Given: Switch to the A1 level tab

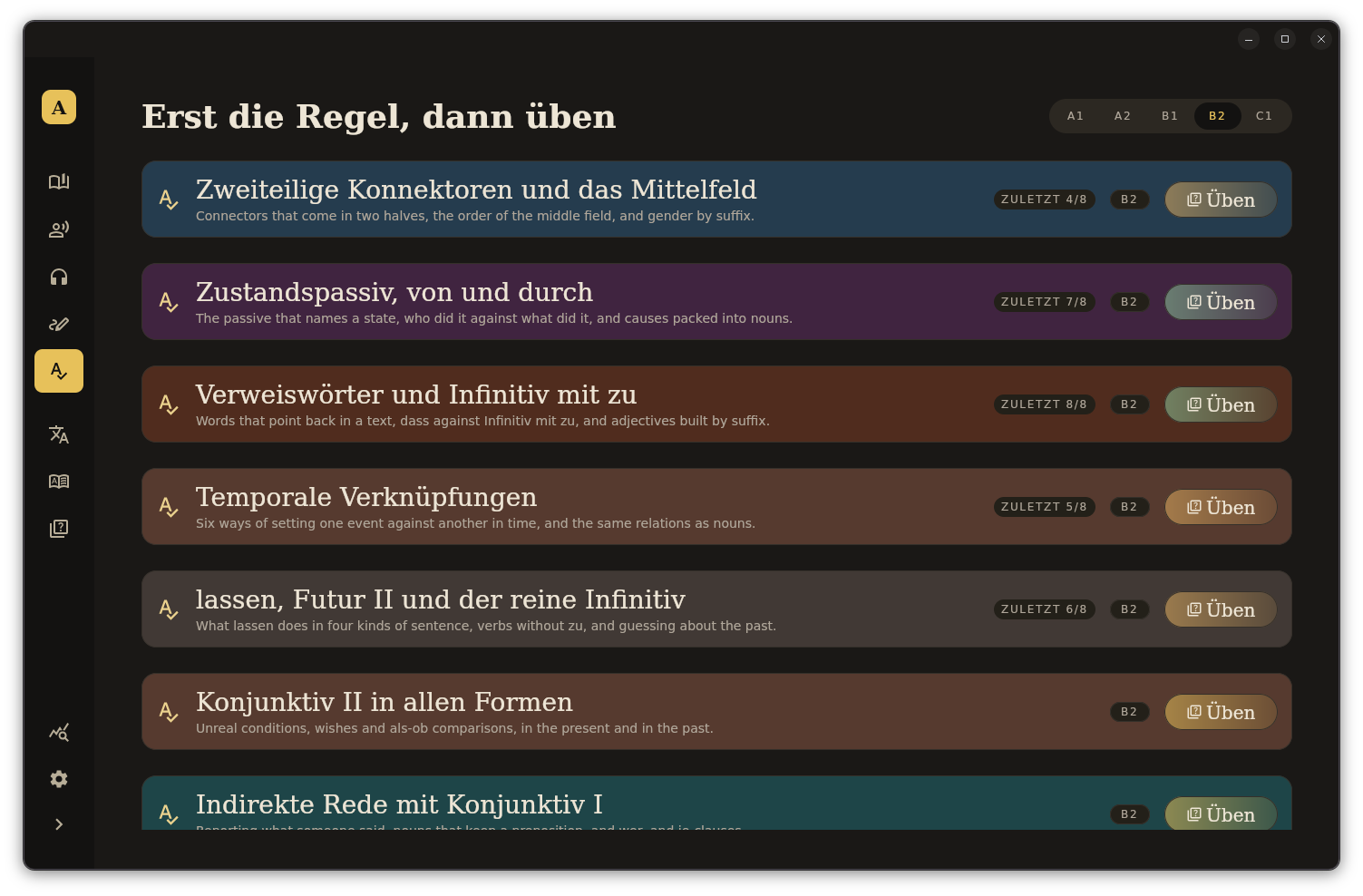Looking at the screenshot, I should 1076,116.
